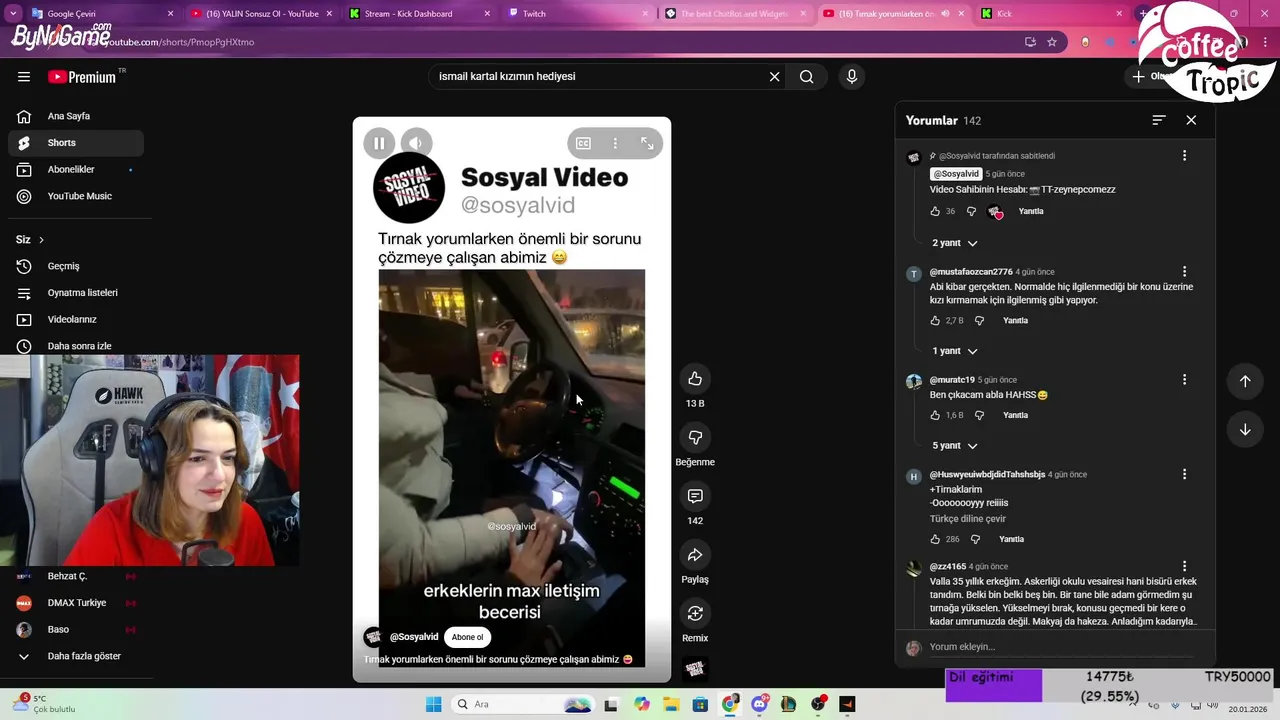Reply to the Tırnaklarım comment

pos(1011,539)
